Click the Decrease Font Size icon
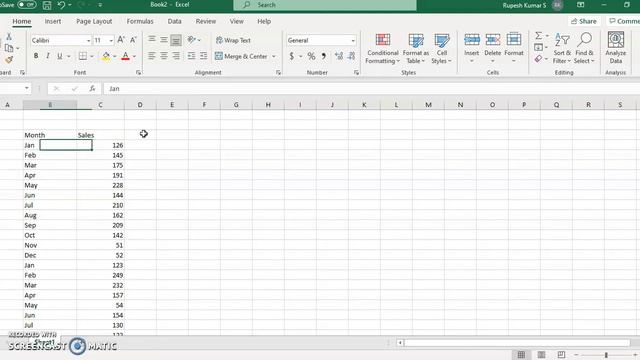The width and height of the screenshot is (640, 360). [133, 40]
